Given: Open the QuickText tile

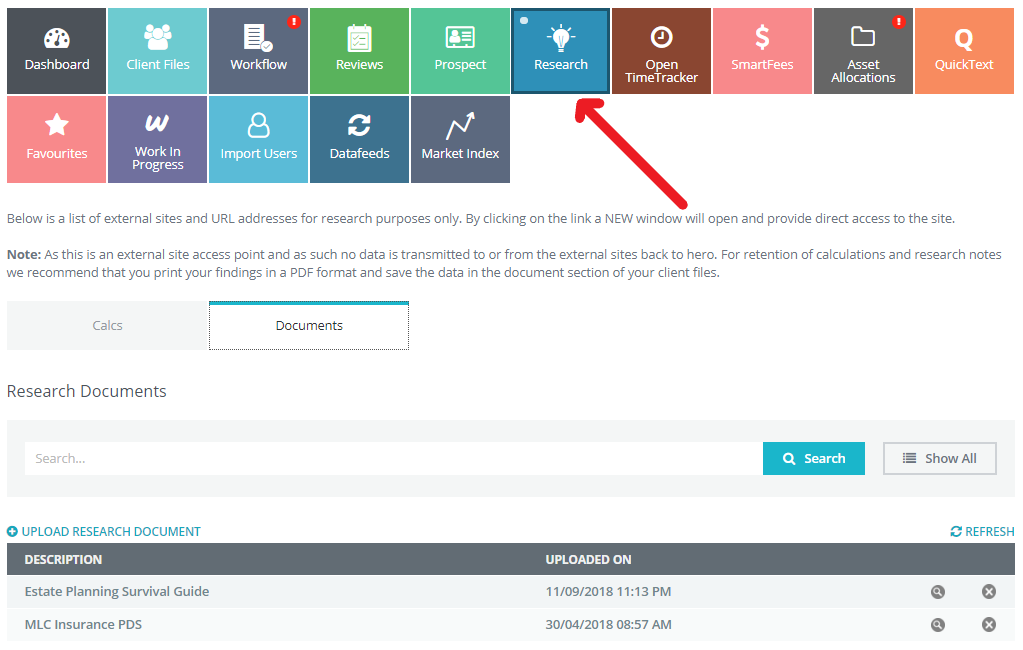Looking at the screenshot, I should pyautogui.click(x=964, y=51).
